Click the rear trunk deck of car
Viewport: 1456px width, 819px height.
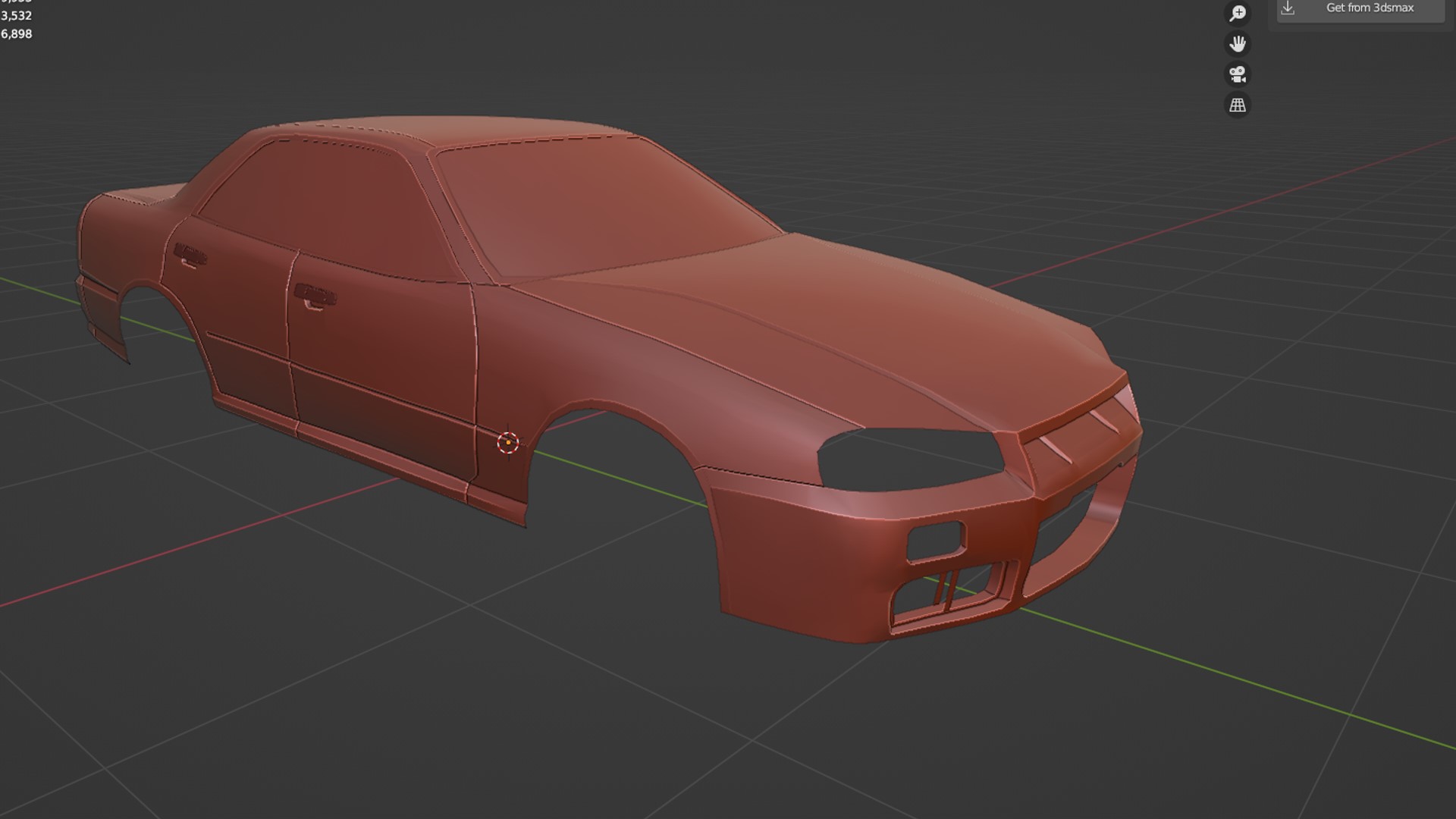[x=144, y=196]
